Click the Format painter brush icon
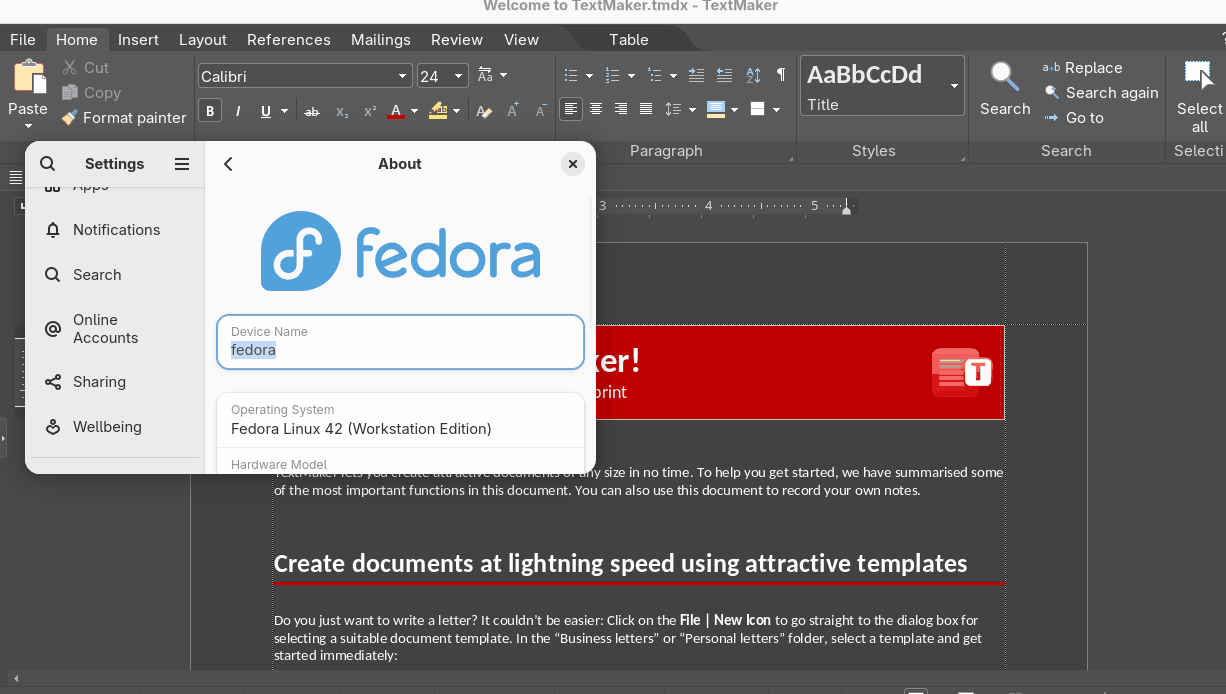Image resolution: width=1226 pixels, height=694 pixels. click(x=69, y=118)
